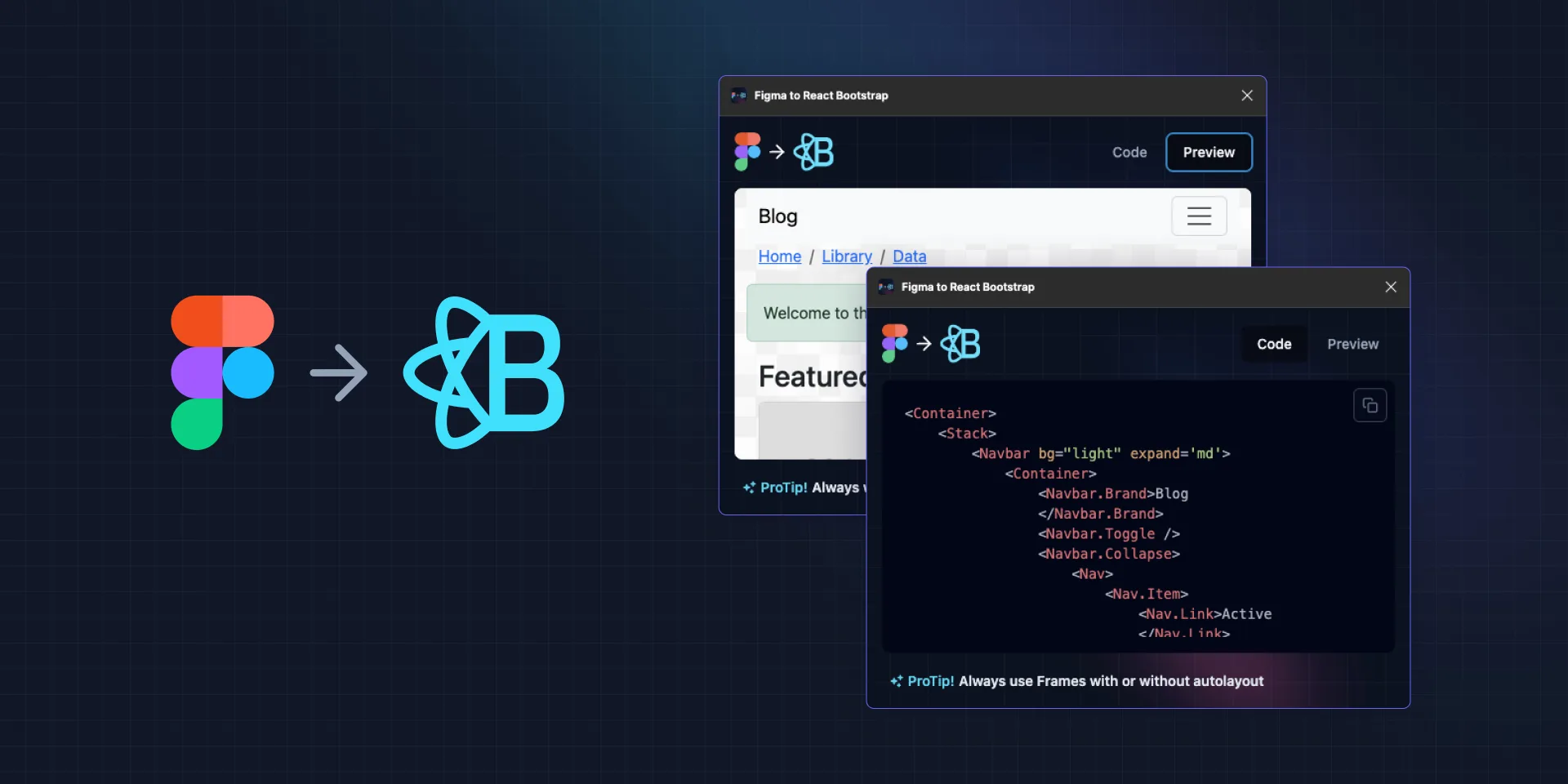Screen dimensions: 1568x784
Task: Click the Figma logo in the back plugin window
Action: point(746,151)
